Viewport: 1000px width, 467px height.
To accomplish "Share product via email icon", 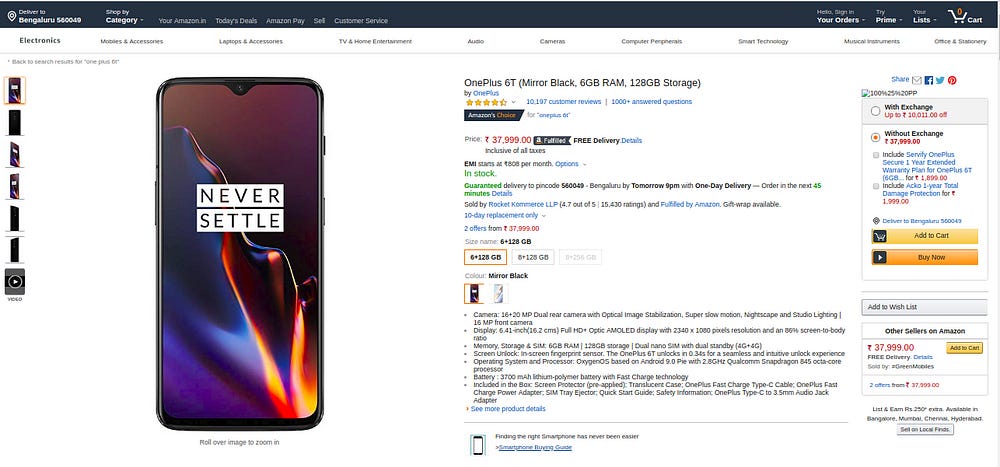I will tap(917, 80).
